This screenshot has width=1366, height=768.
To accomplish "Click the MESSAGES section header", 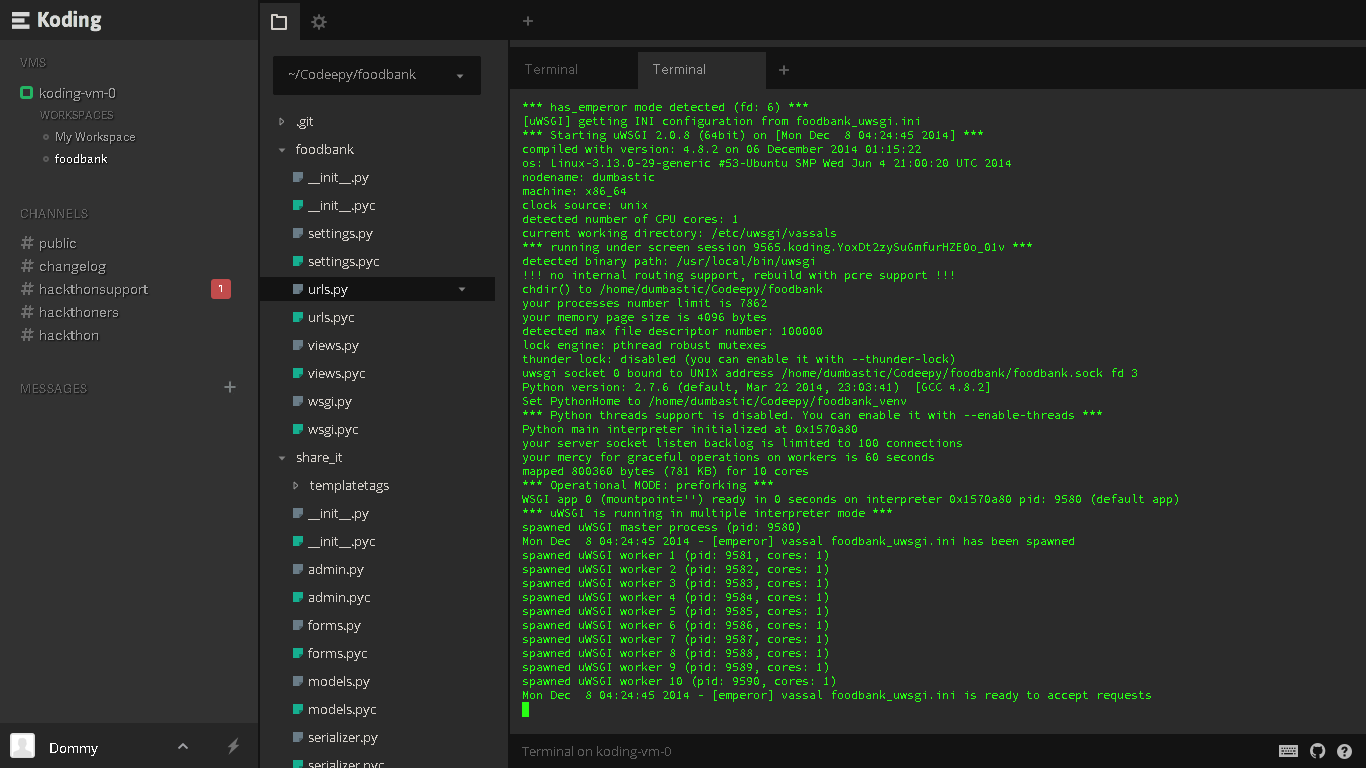I will pos(53,389).
